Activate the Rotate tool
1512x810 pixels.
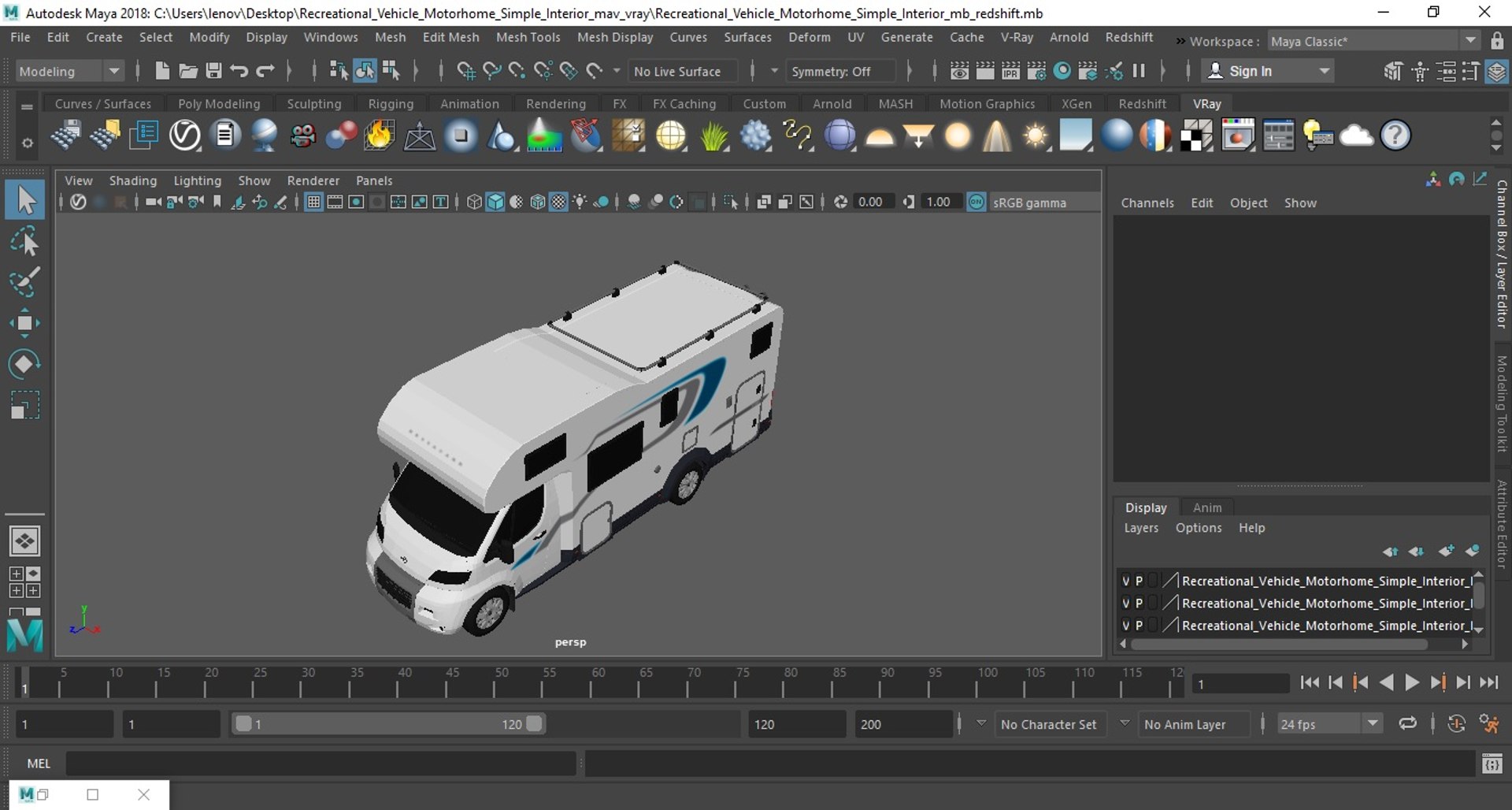coord(25,364)
